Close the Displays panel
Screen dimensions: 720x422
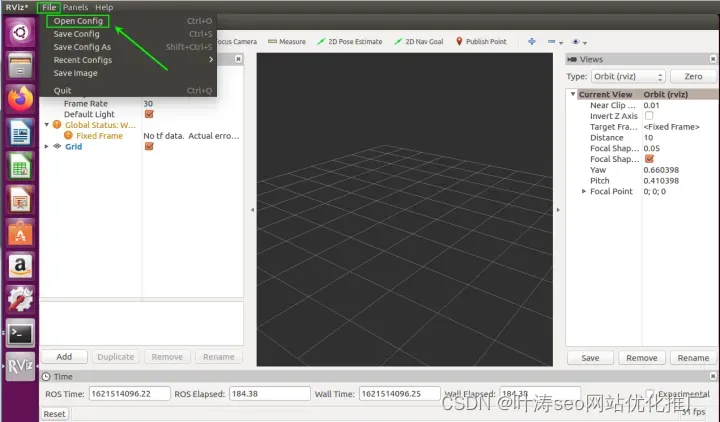click(238, 59)
